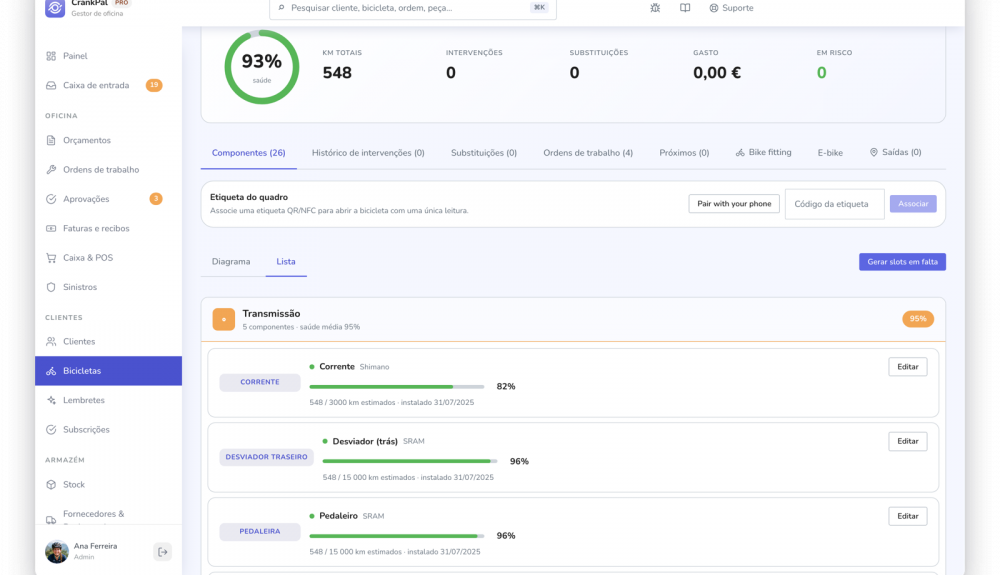Click the Pedaleiro 96% progress bar
Viewport: 1000px width, 575px height.
click(397, 536)
